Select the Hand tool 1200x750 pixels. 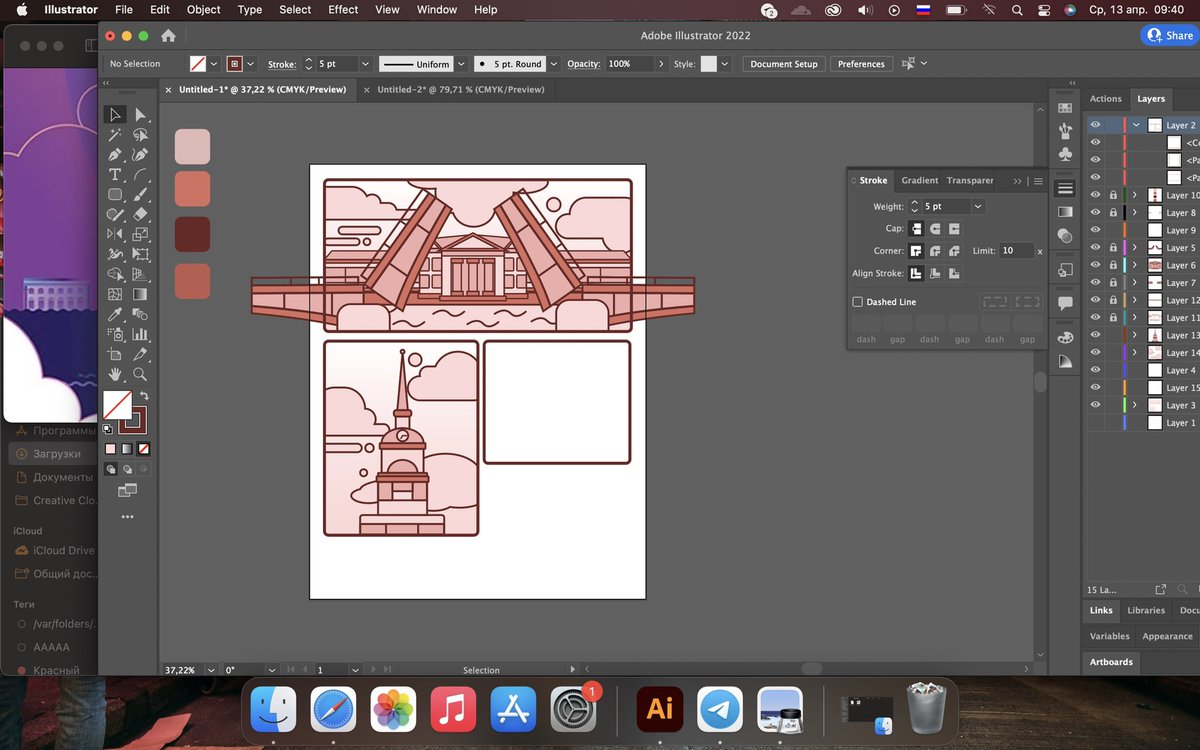click(x=115, y=374)
